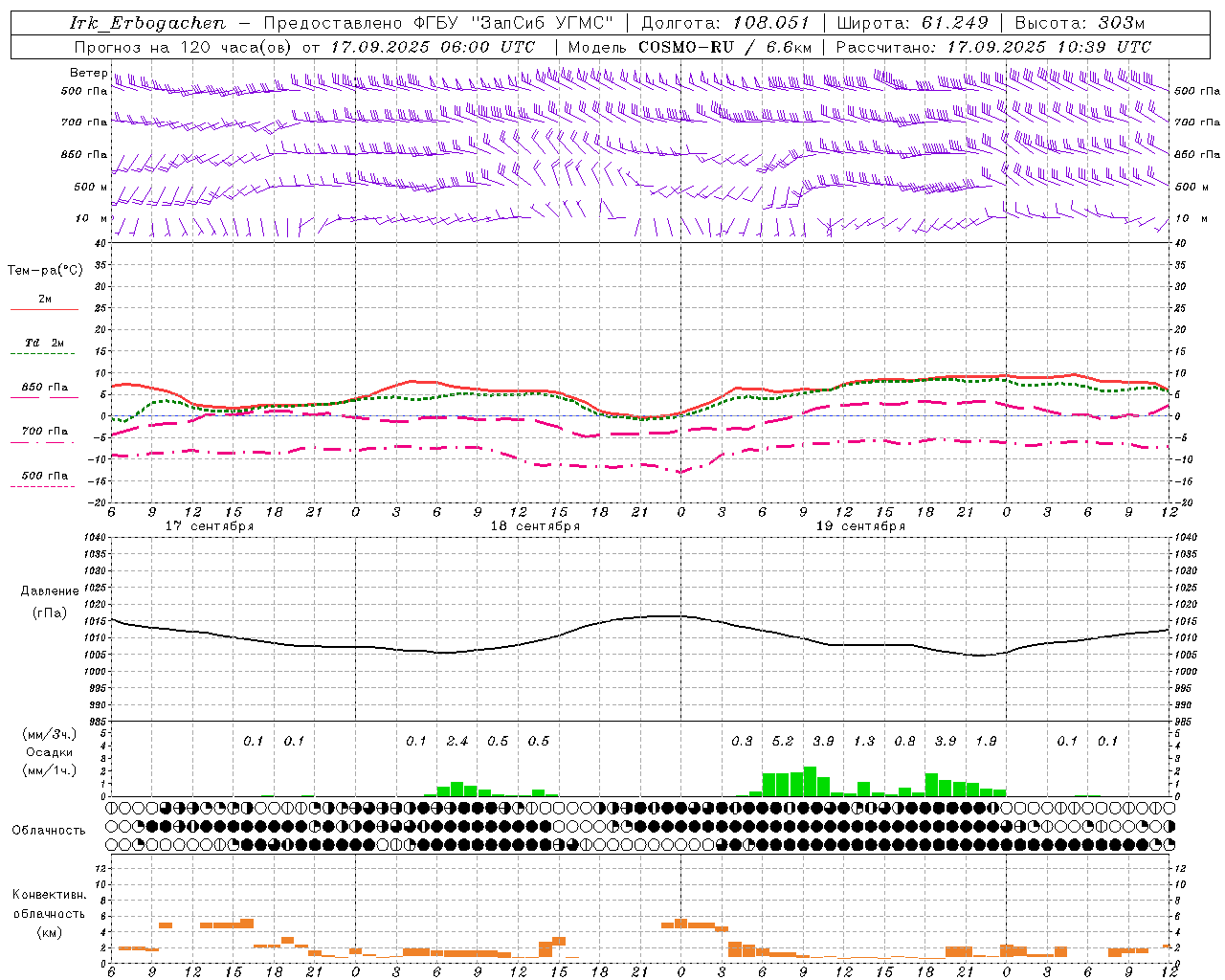Click the elevation value 303м
Image resolution: width=1225 pixels, height=980 pixels.
pos(1120,23)
